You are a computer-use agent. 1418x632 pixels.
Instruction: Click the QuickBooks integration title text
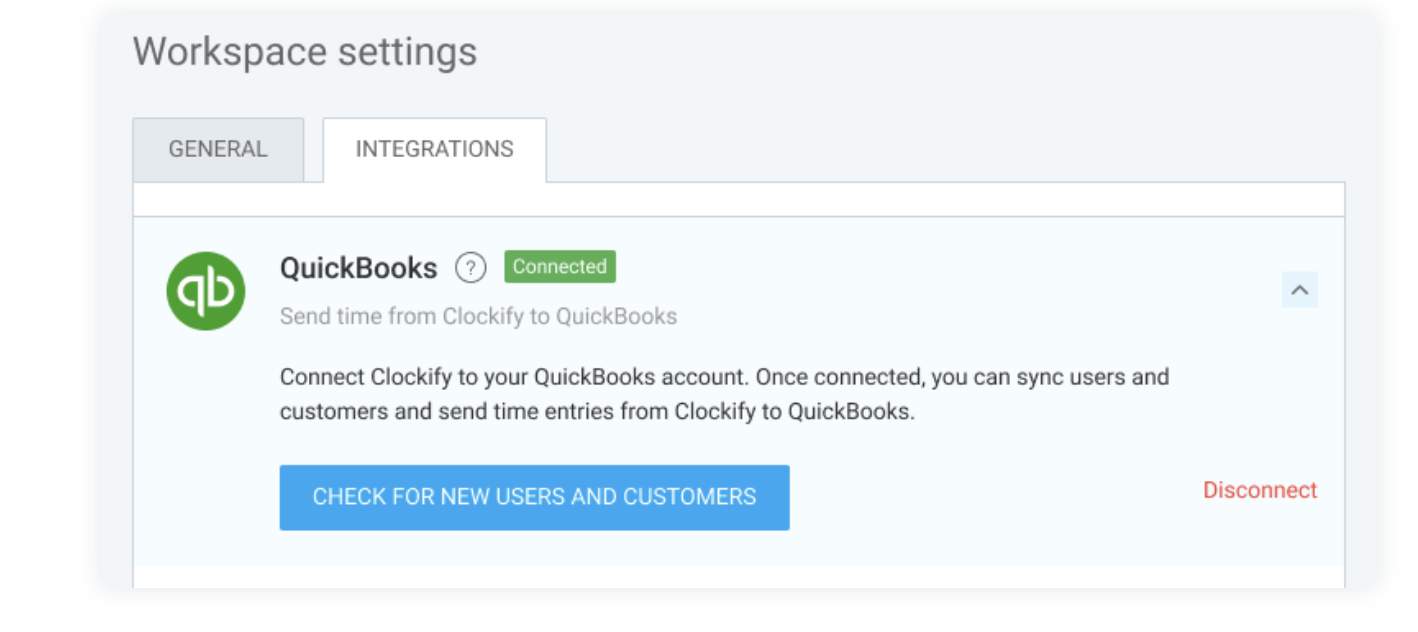coord(359,268)
